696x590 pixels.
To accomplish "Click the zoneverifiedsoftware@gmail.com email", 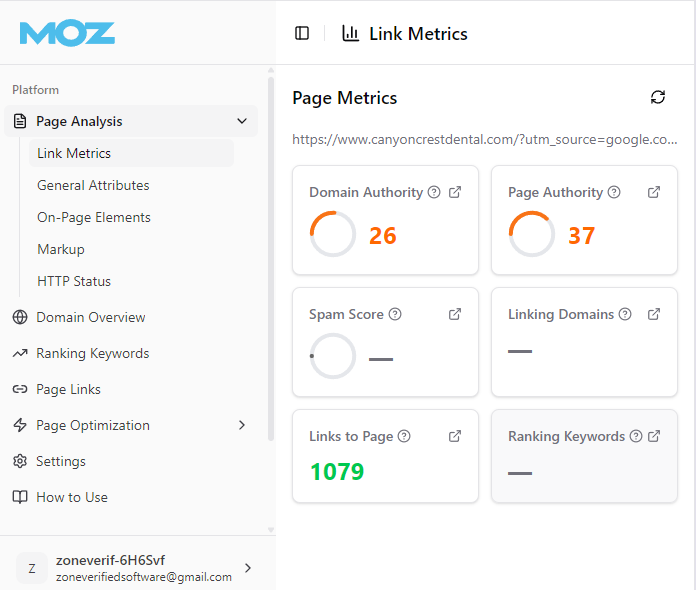I will click(144, 577).
